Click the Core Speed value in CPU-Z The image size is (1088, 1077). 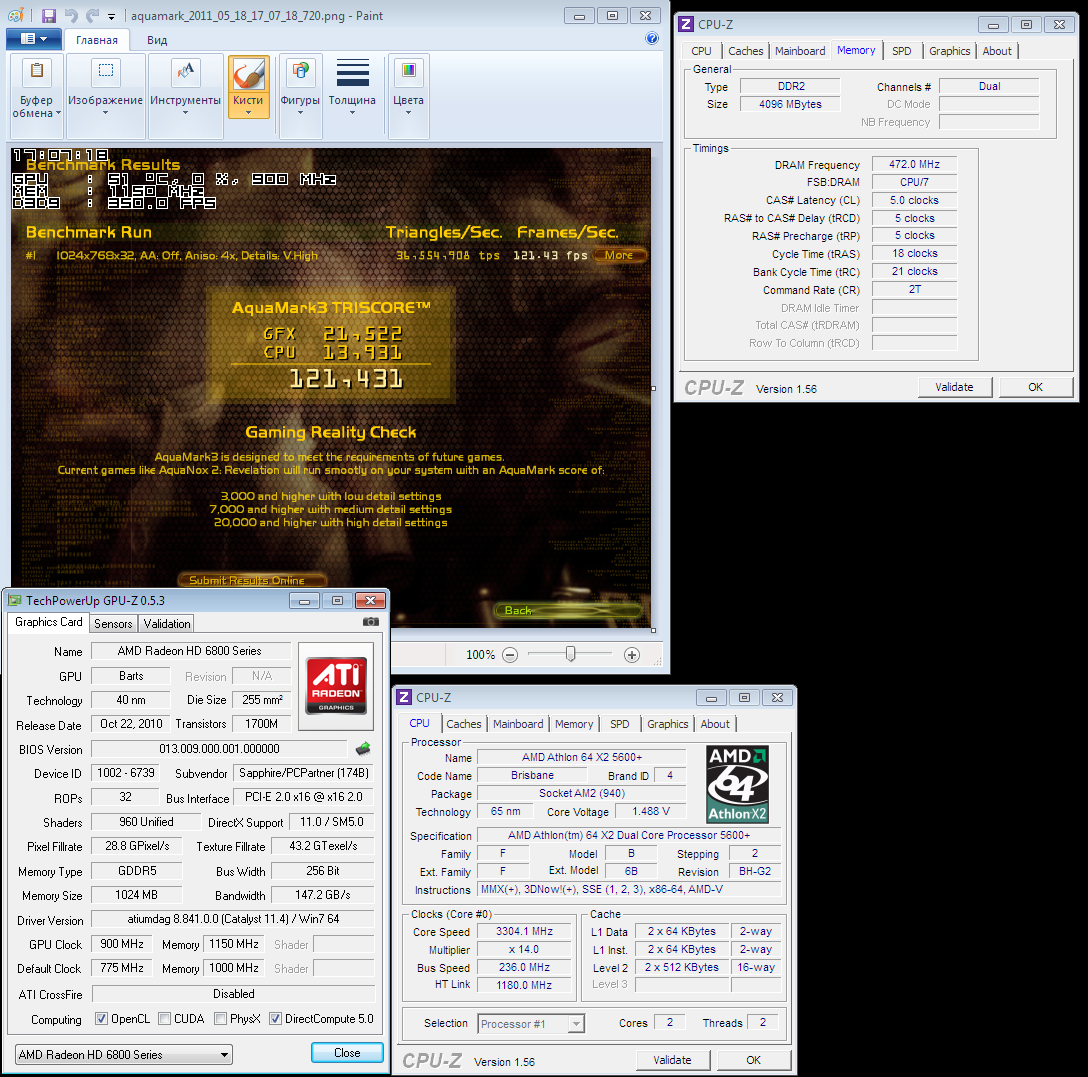[524, 931]
